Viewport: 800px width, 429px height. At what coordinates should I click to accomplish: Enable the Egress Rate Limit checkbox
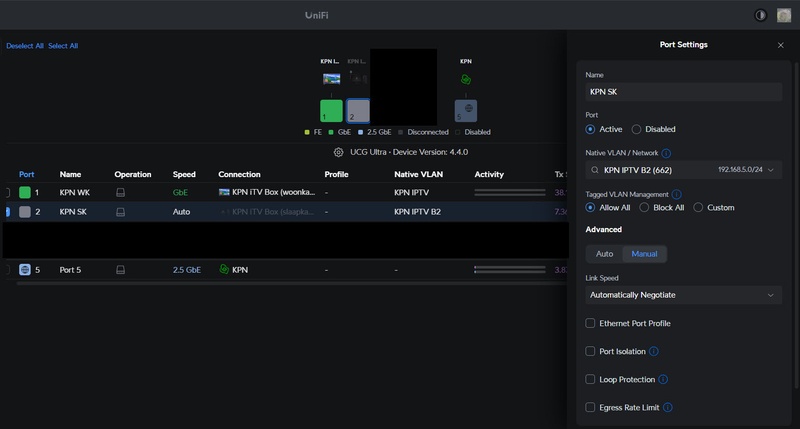(590, 408)
